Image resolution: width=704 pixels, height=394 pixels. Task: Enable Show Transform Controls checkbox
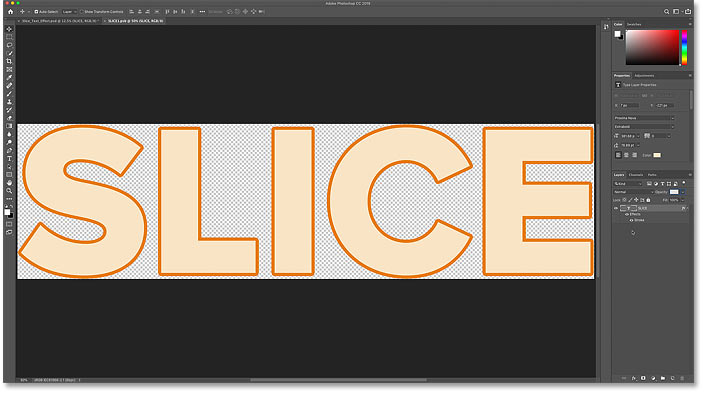pyautogui.click(x=82, y=12)
